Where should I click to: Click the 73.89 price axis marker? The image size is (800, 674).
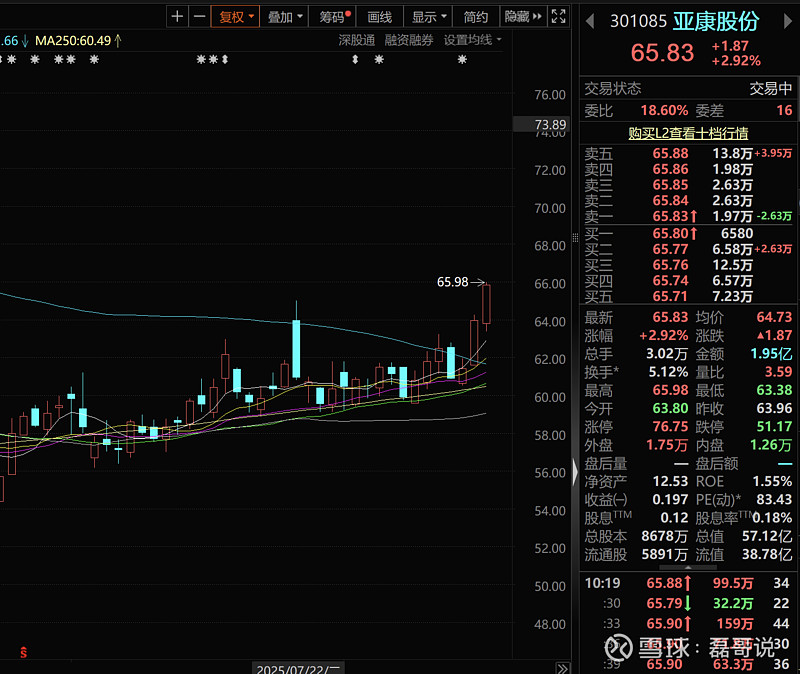pos(542,125)
